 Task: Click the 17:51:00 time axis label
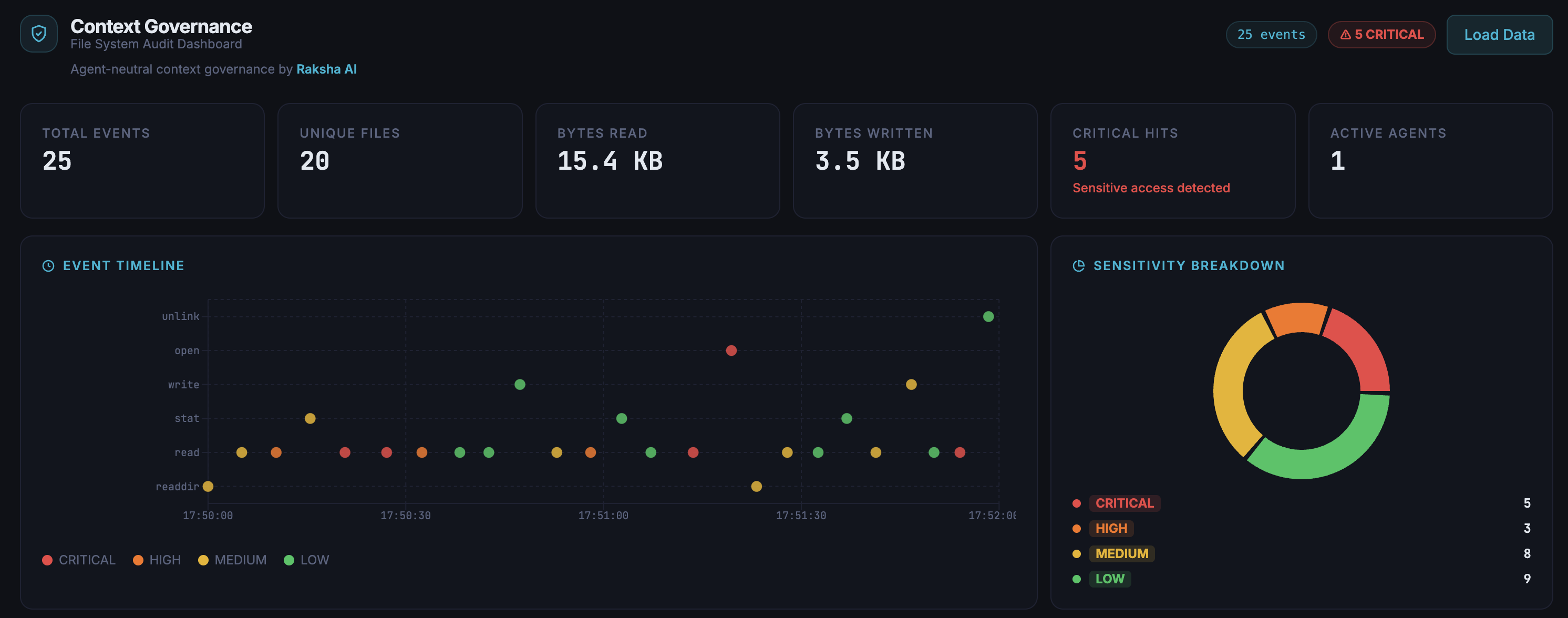[603, 516]
